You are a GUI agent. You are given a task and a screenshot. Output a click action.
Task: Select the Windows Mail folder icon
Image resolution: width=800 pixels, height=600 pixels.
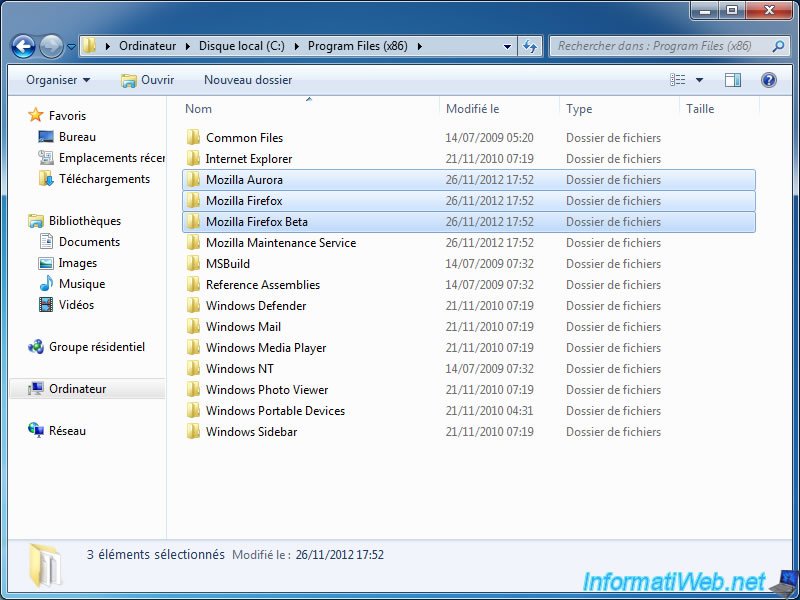[193, 327]
